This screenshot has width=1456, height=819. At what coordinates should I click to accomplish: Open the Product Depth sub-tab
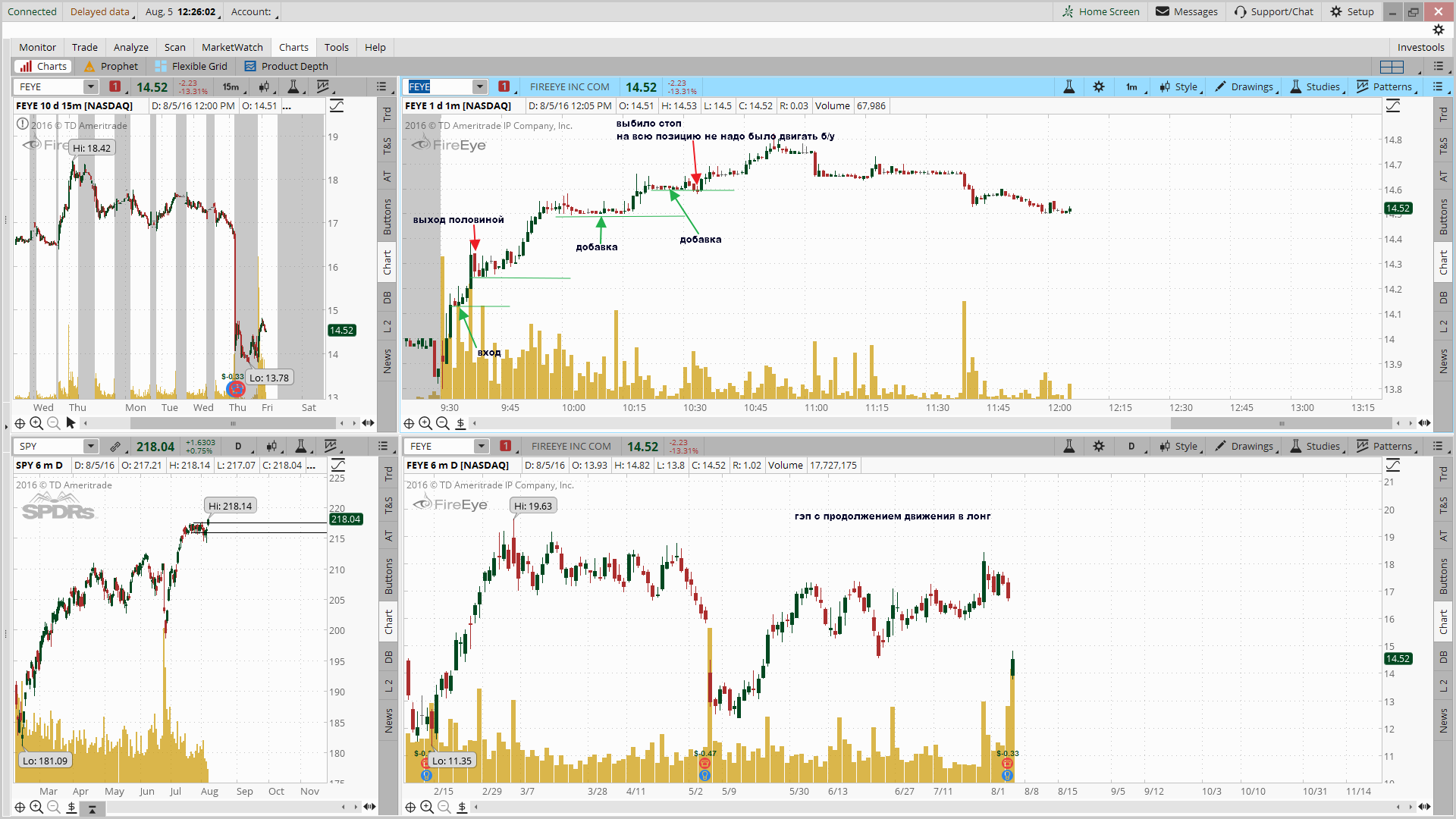tap(287, 66)
